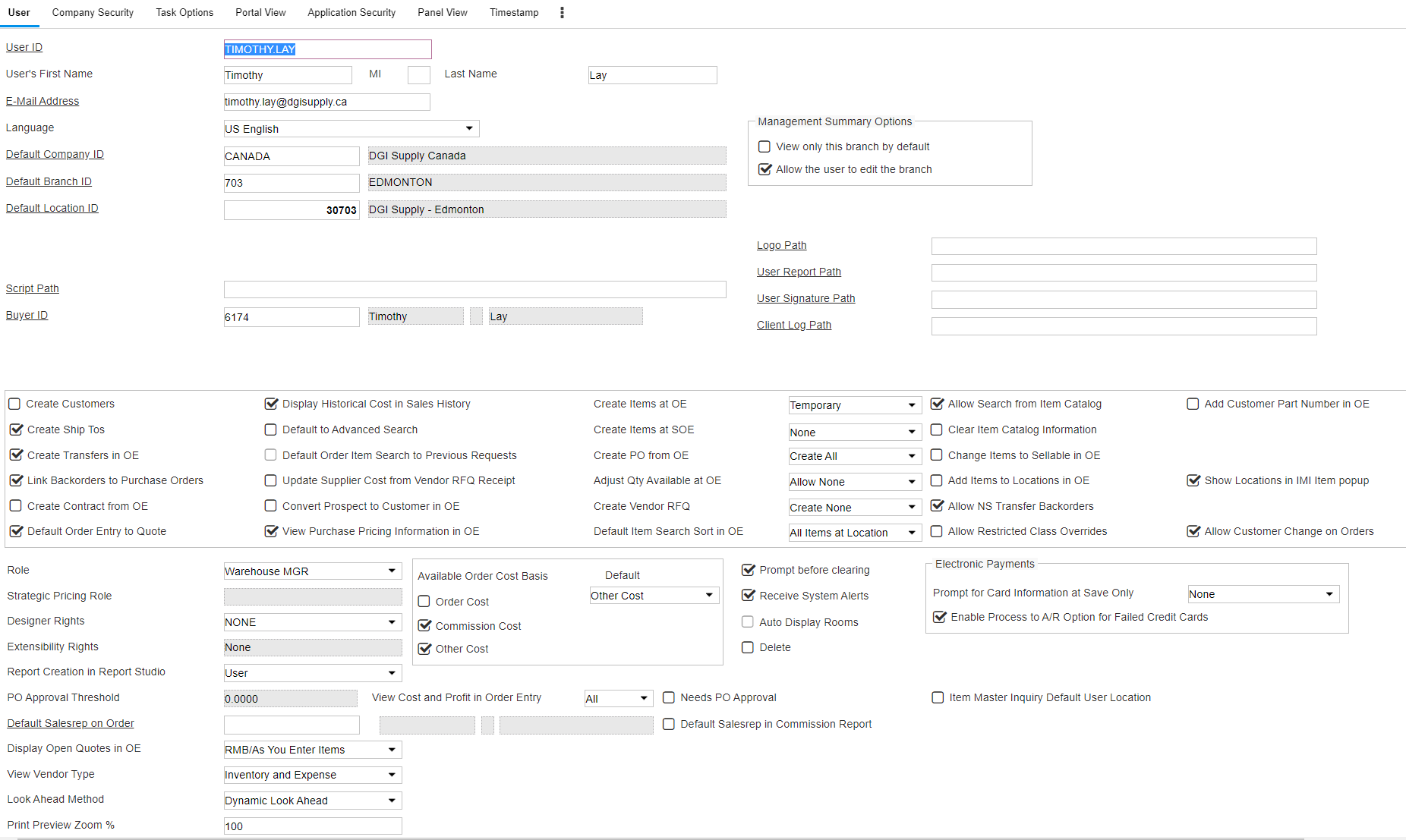Switch to the Application Security tab

tap(351, 13)
